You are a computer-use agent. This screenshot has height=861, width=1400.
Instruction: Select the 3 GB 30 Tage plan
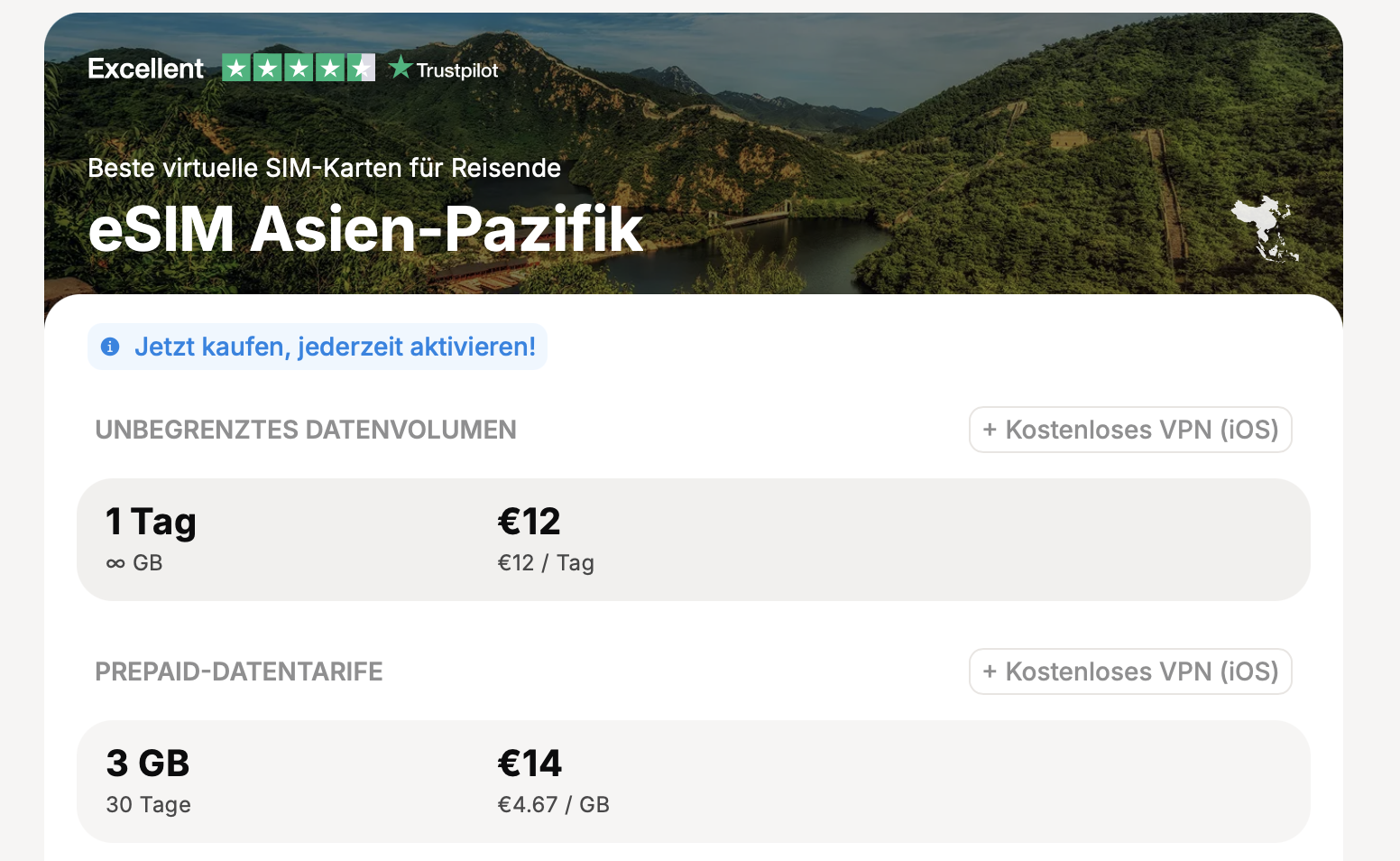694,782
